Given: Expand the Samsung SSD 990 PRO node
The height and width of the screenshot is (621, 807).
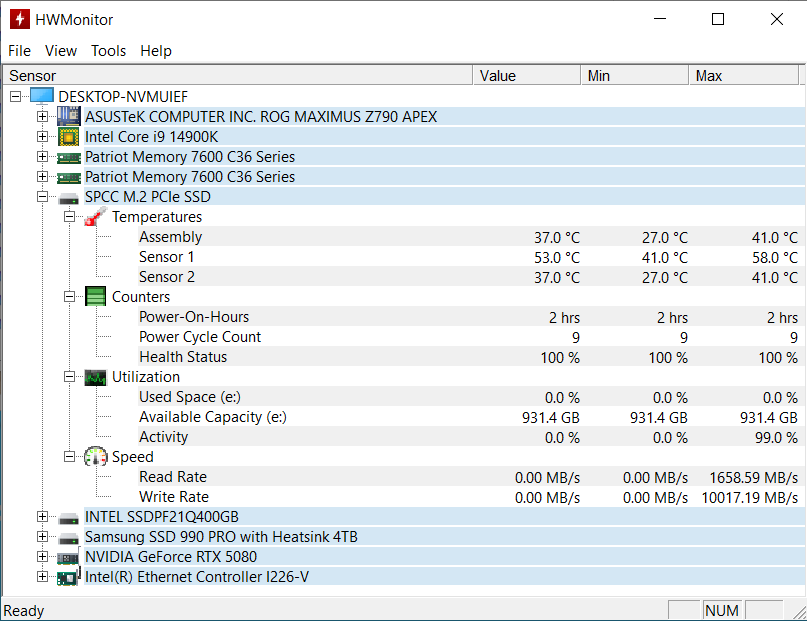Looking at the screenshot, I should pyautogui.click(x=43, y=537).
